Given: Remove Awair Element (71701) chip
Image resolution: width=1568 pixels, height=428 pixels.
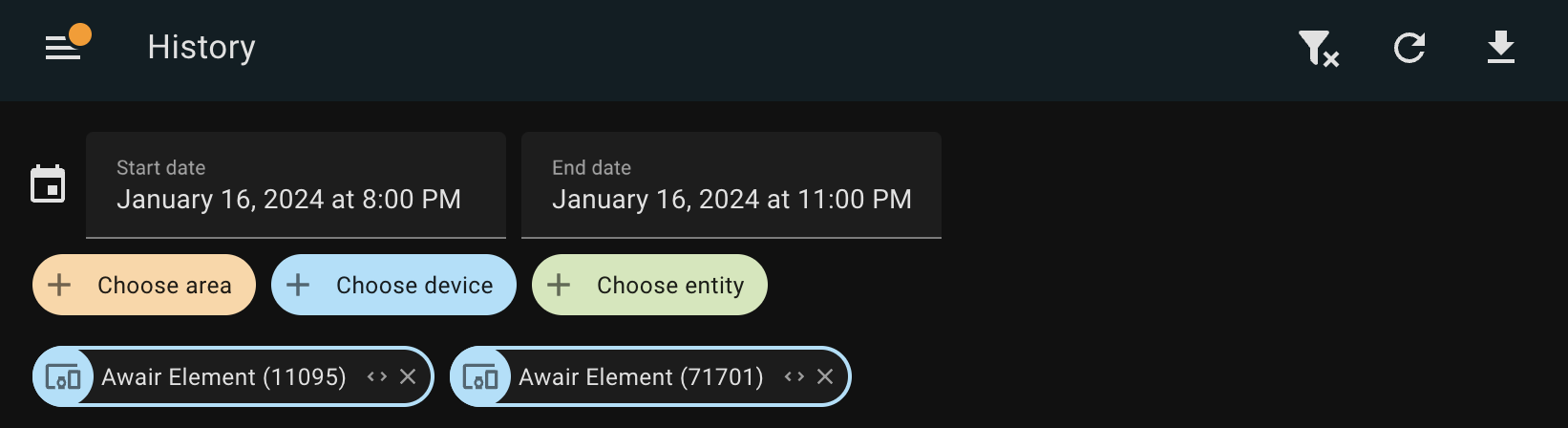Looking at the screenshot, I should [825, 376].
